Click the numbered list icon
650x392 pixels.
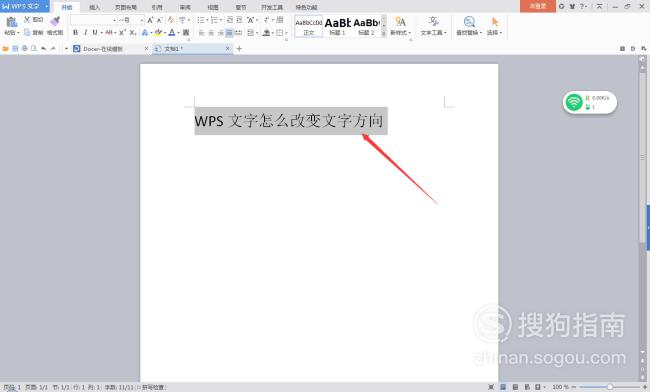[x=214, y=20]
